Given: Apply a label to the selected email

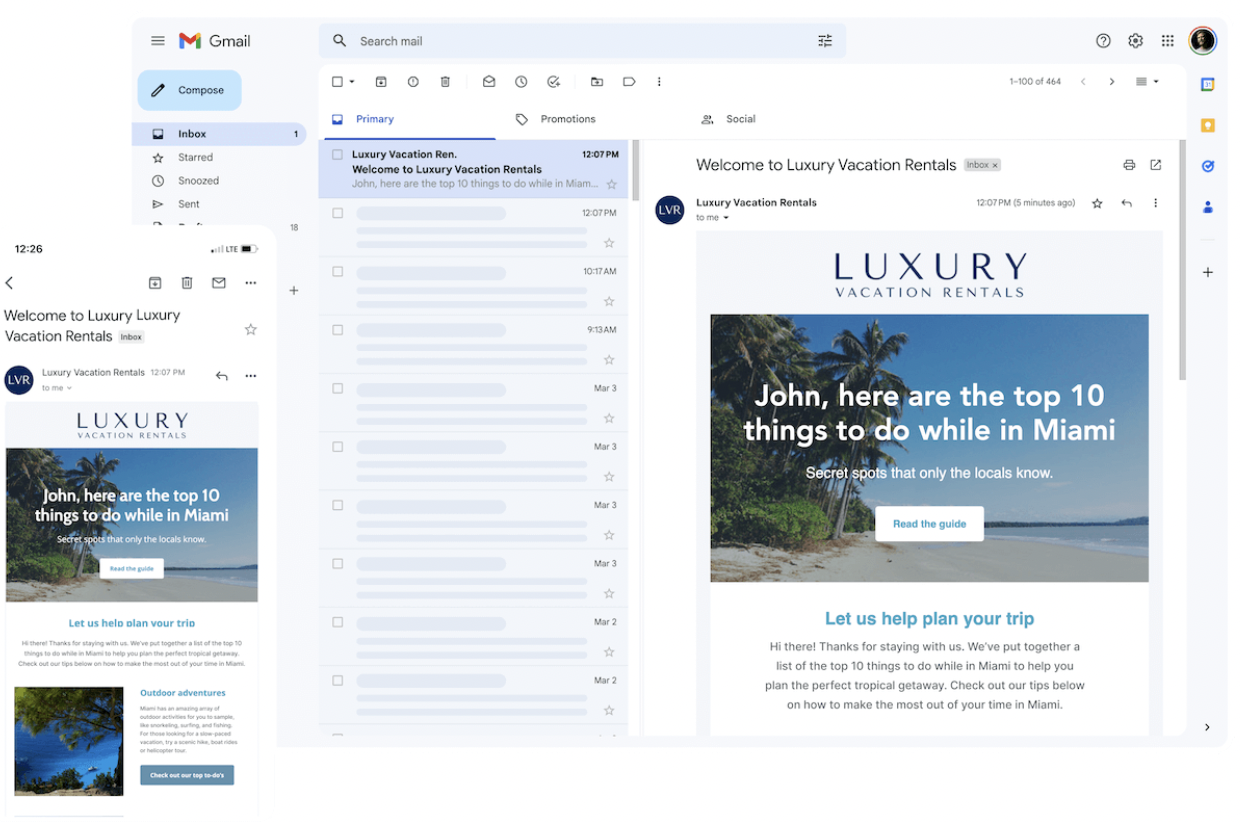Looking at the screenshot, I should click(629, 81).
